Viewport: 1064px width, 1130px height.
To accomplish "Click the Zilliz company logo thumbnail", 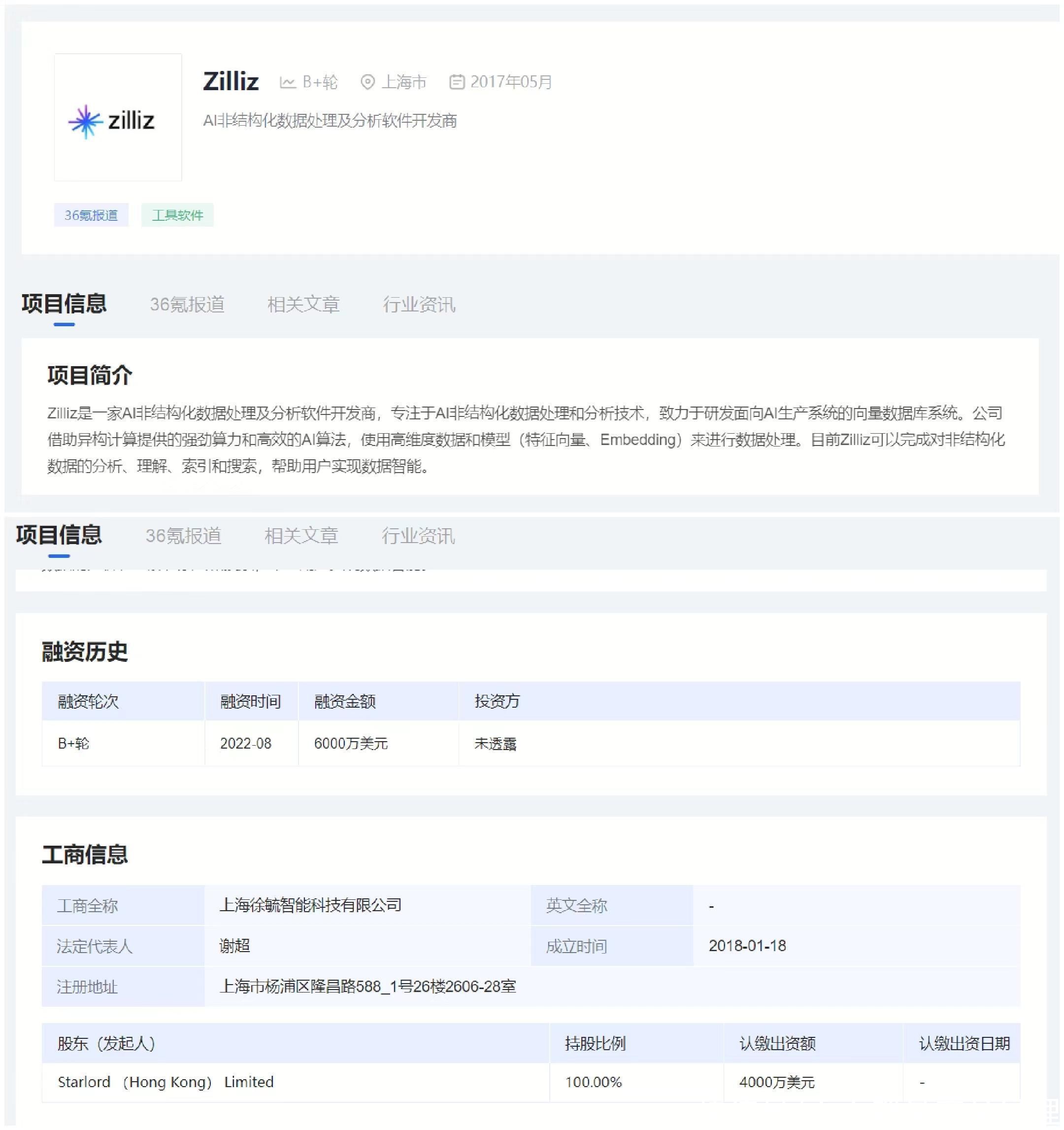I will click(x=118, y=117).
